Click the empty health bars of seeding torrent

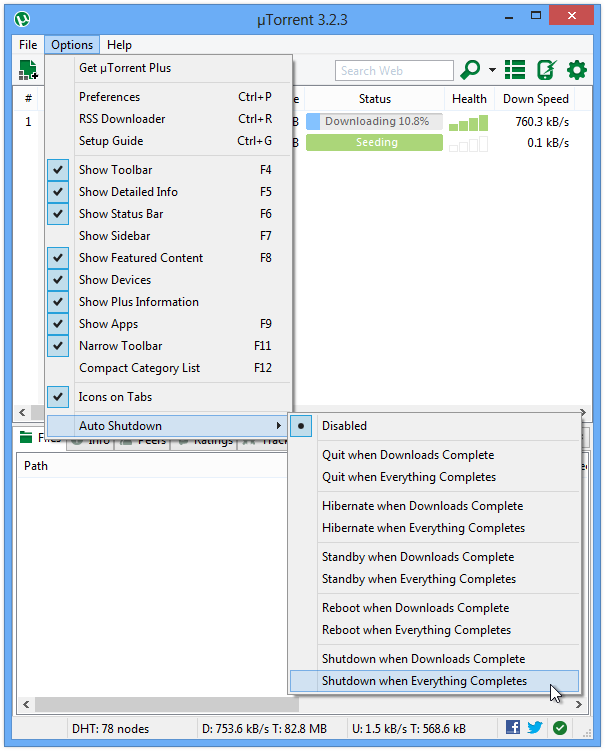coord(469,144)
